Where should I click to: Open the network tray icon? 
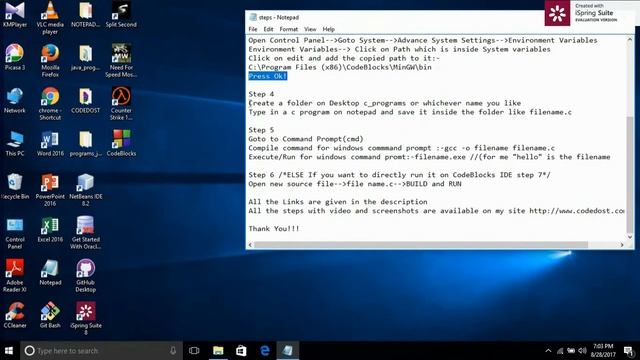coord(560,351)
